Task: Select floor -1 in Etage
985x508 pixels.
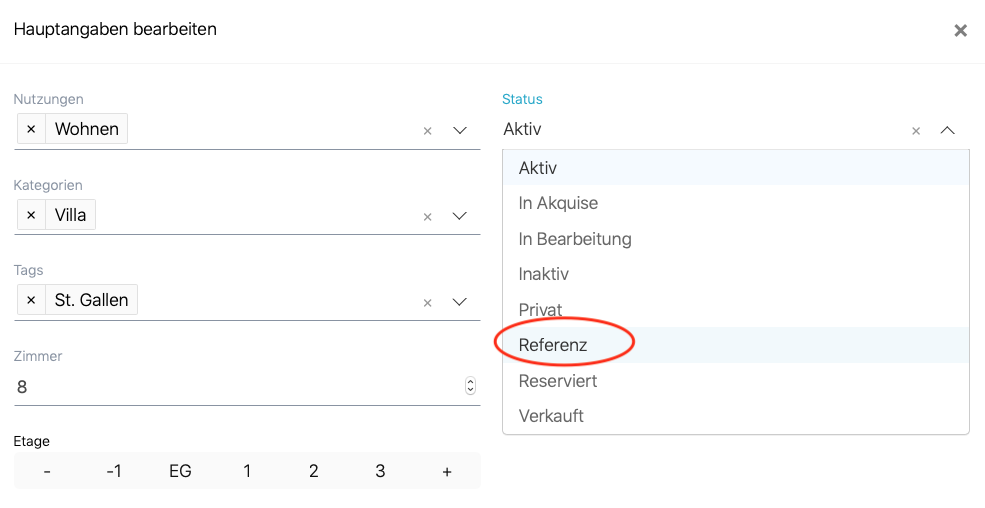Action: pos(114,471)
